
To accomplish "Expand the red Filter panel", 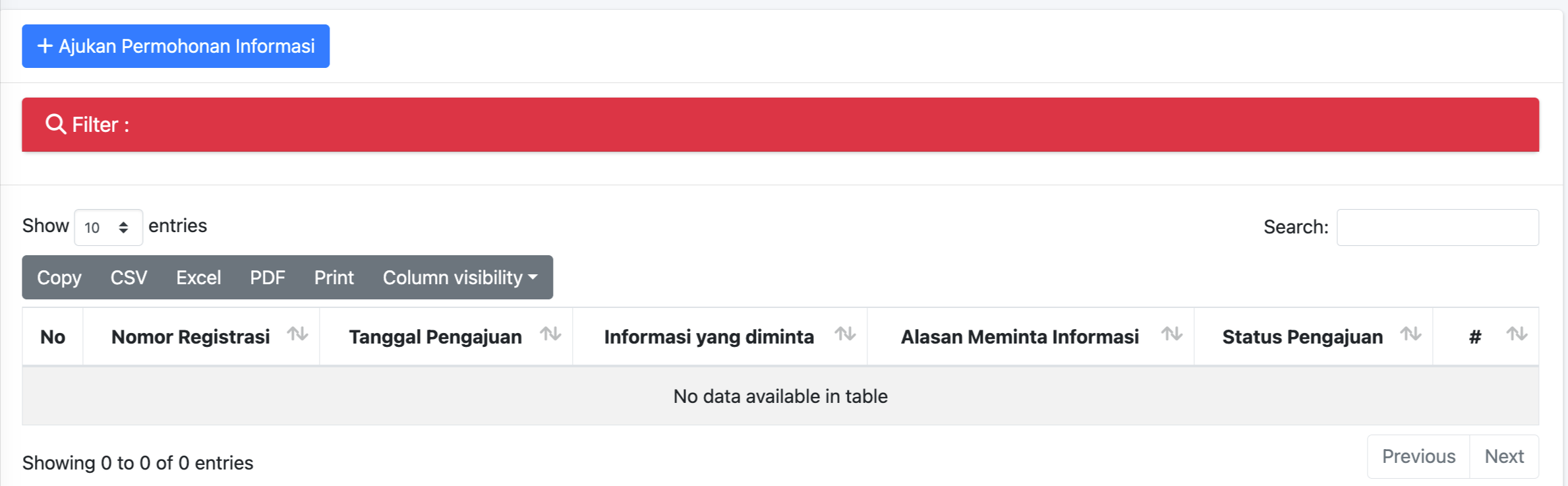I will [780, 125].
